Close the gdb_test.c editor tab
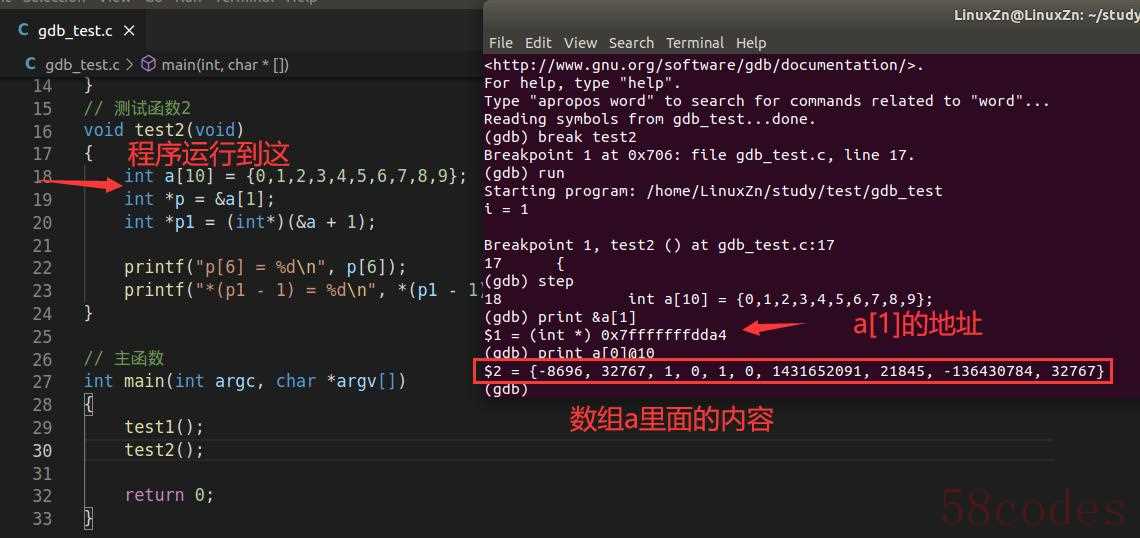This screenshot has height=538, width=1140. pos(129,31)
